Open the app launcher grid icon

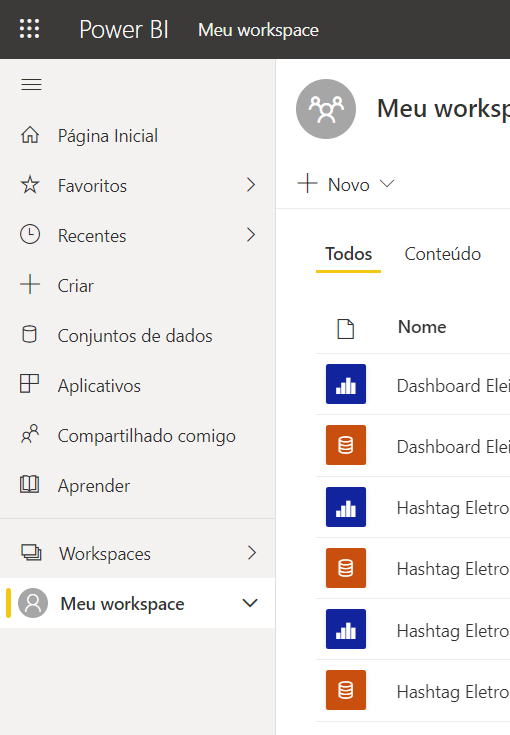pos(30,29)
